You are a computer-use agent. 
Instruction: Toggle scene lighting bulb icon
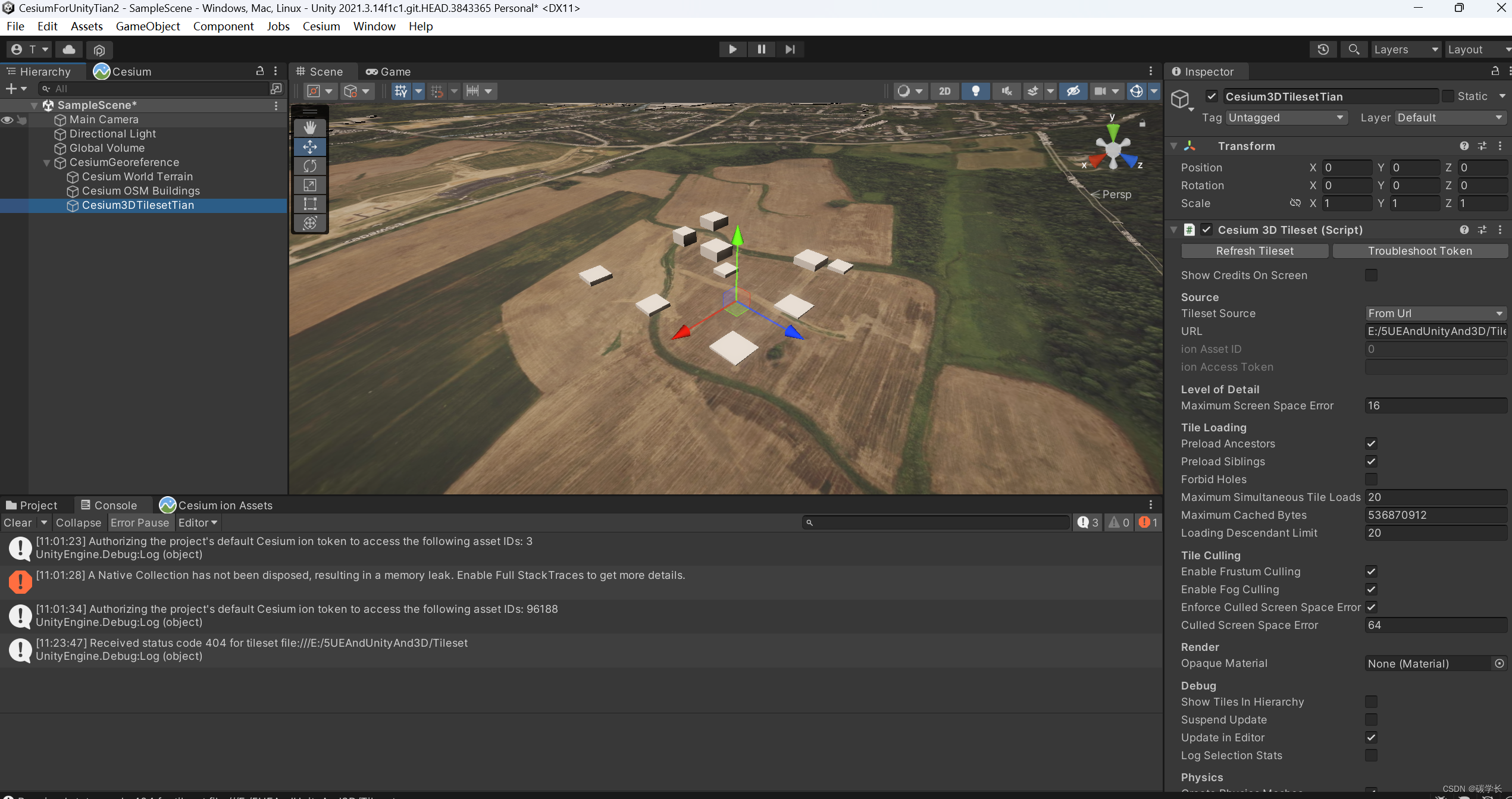pyautogui.click(x=975, y=91)
